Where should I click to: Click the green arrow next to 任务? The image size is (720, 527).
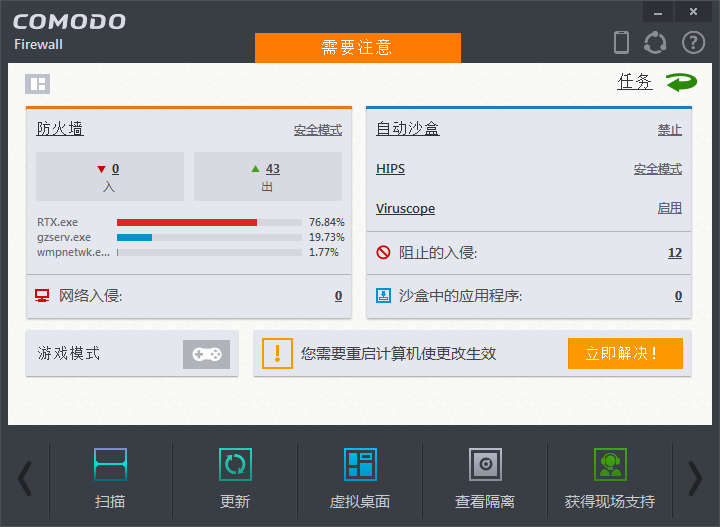[x=681, y=82]
